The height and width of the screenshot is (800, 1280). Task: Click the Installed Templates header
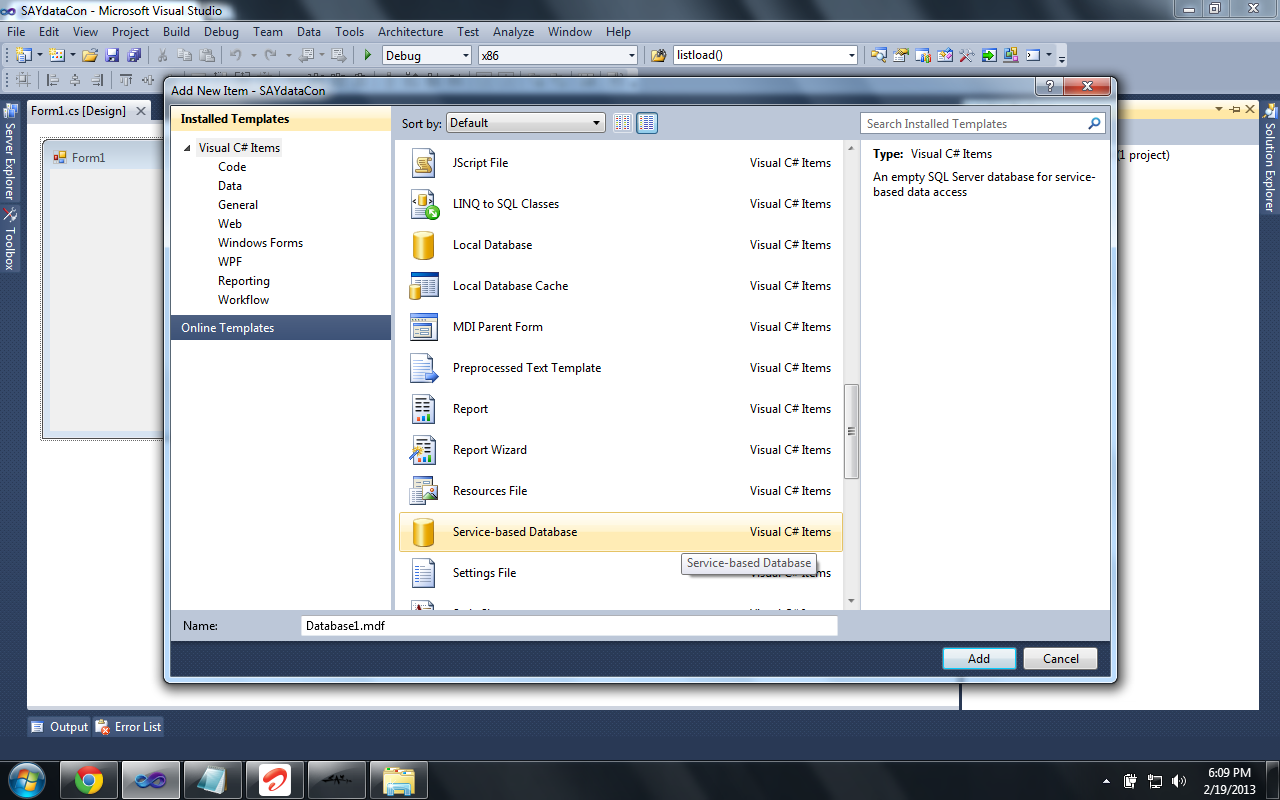pyautogui.click(x=281, y=119)
